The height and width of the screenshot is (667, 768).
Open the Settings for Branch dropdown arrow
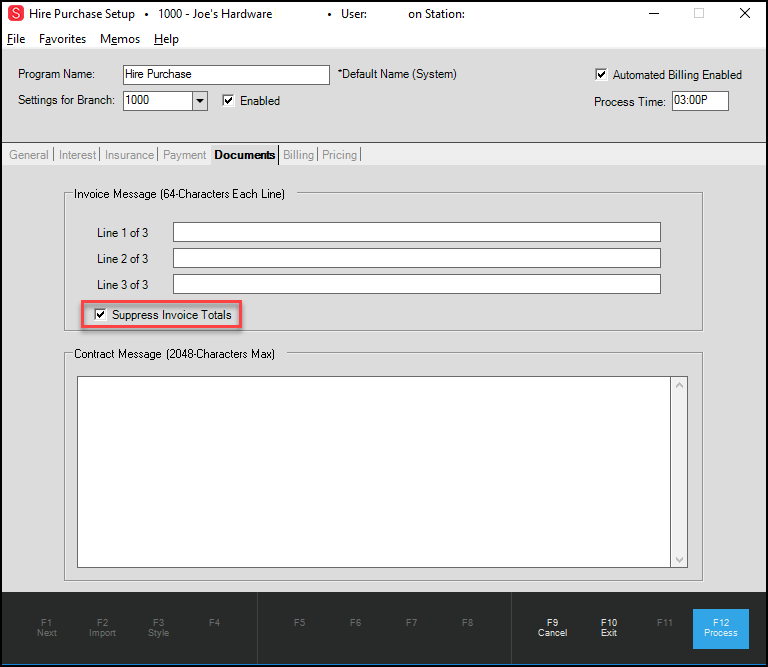coord(200,101)
